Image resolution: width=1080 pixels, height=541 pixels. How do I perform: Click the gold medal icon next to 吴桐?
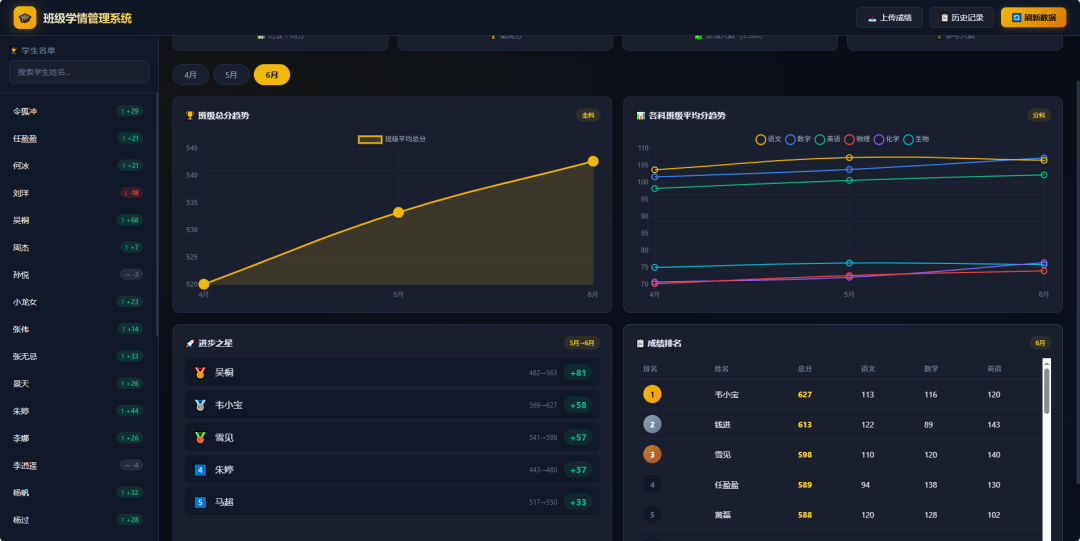200,372
